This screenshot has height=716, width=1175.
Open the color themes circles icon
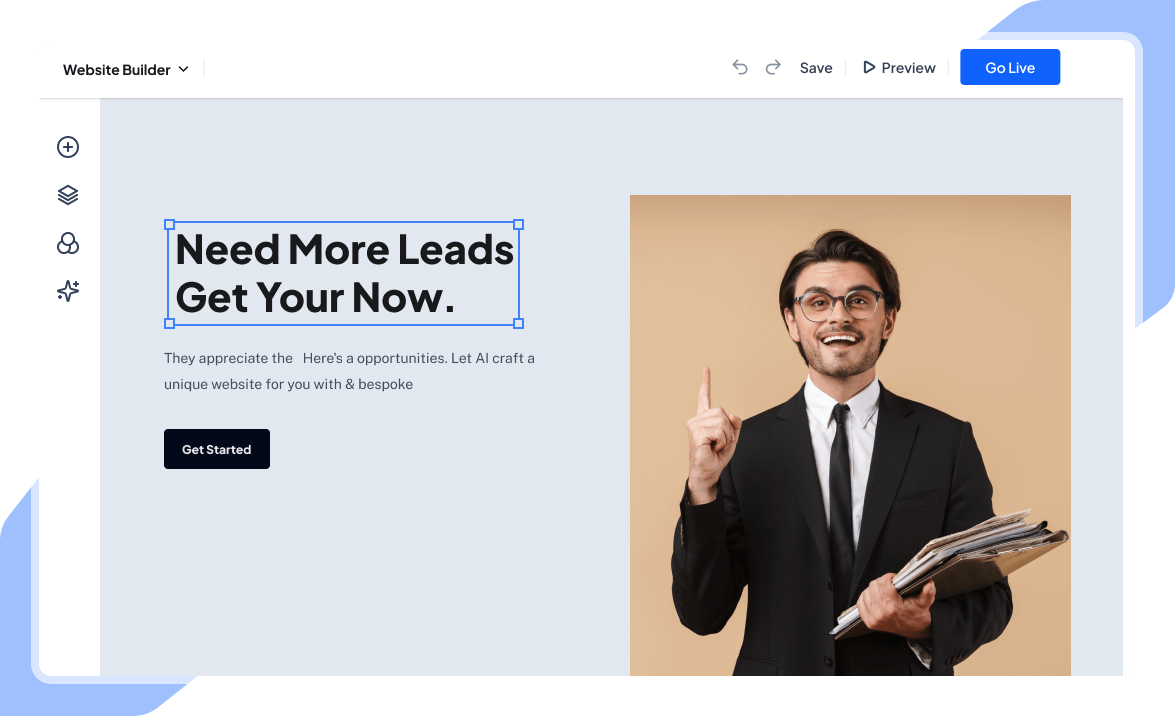point(67,243)
